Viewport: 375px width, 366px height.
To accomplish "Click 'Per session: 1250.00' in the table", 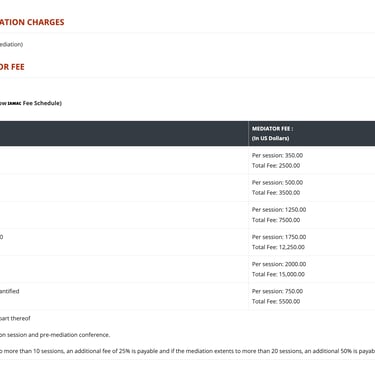I will tap(279, 210).
